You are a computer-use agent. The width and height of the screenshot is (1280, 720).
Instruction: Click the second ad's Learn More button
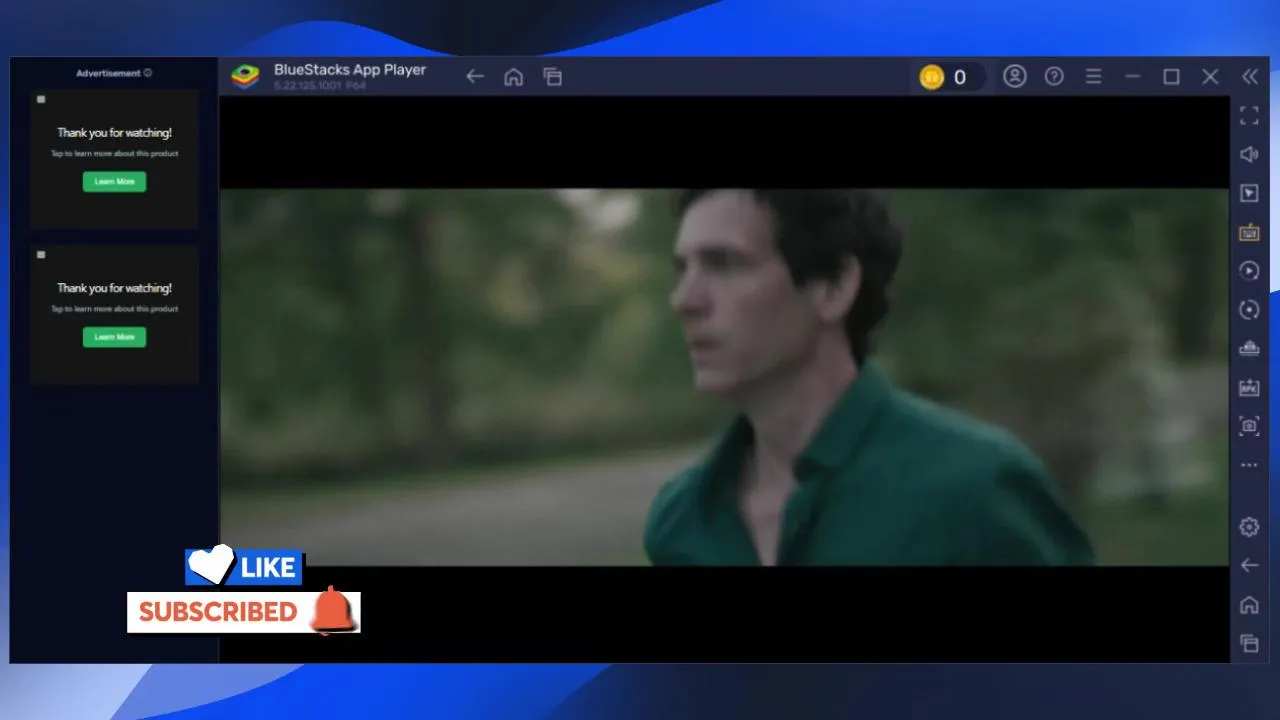click(114, 337)
